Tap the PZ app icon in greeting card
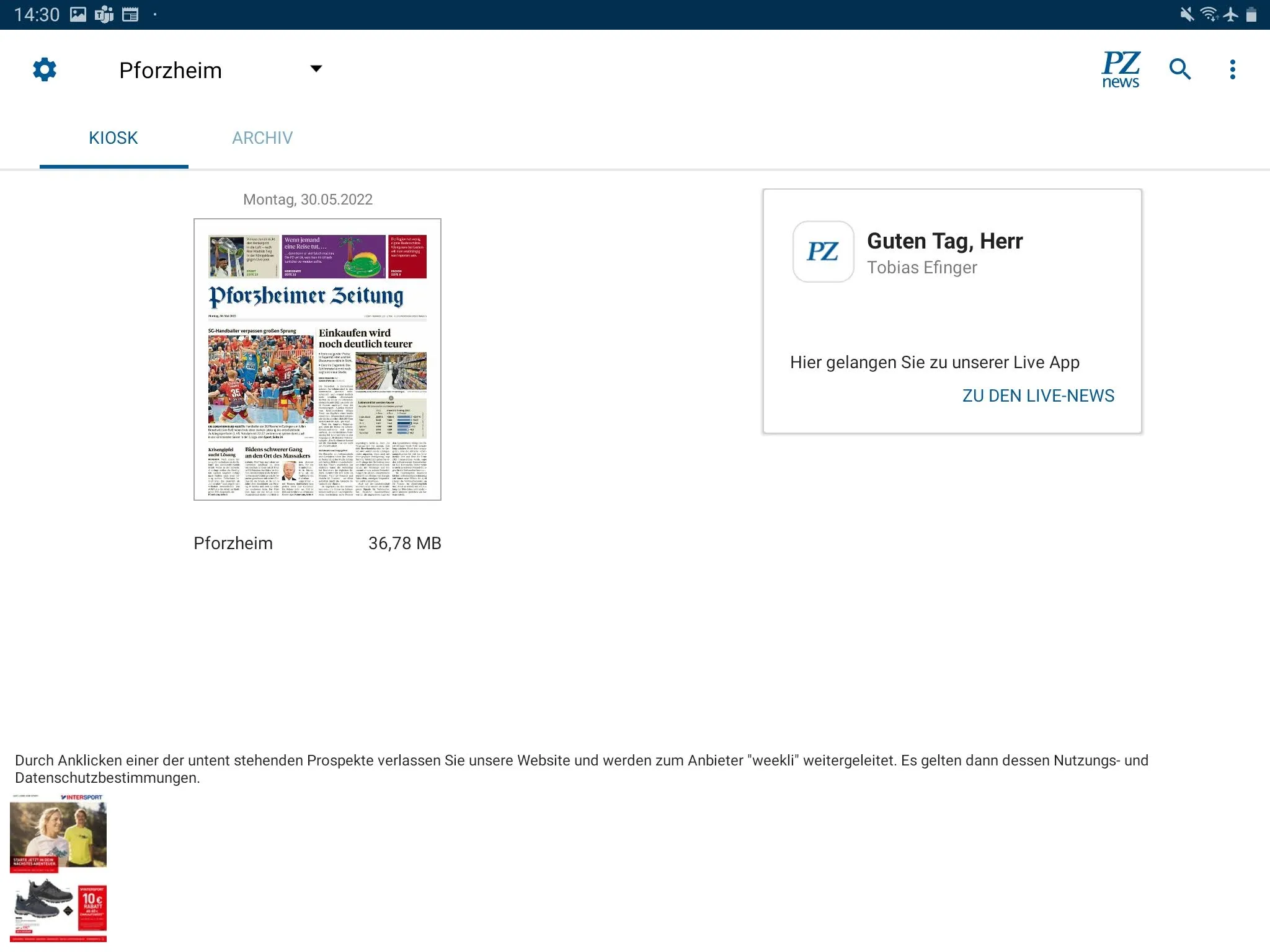The height and width of the screenshot is (952, 1270). point(824,252)
